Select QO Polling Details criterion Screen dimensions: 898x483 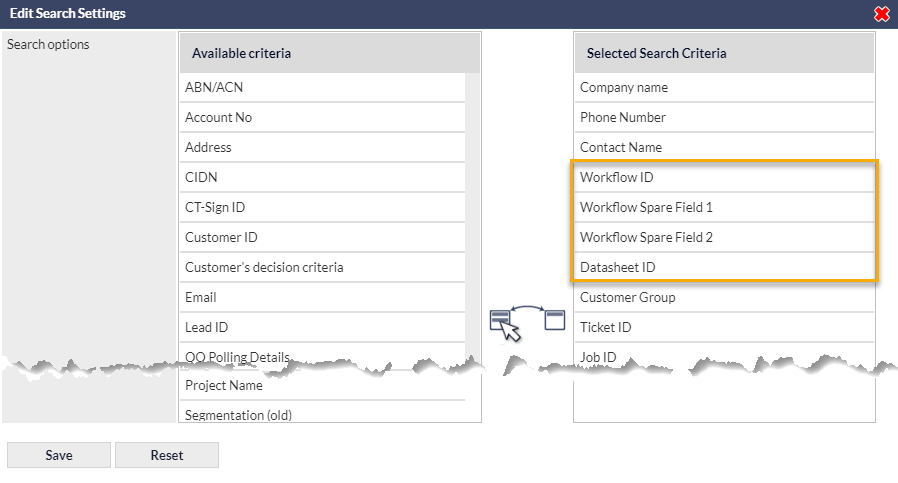click(322, 355)
